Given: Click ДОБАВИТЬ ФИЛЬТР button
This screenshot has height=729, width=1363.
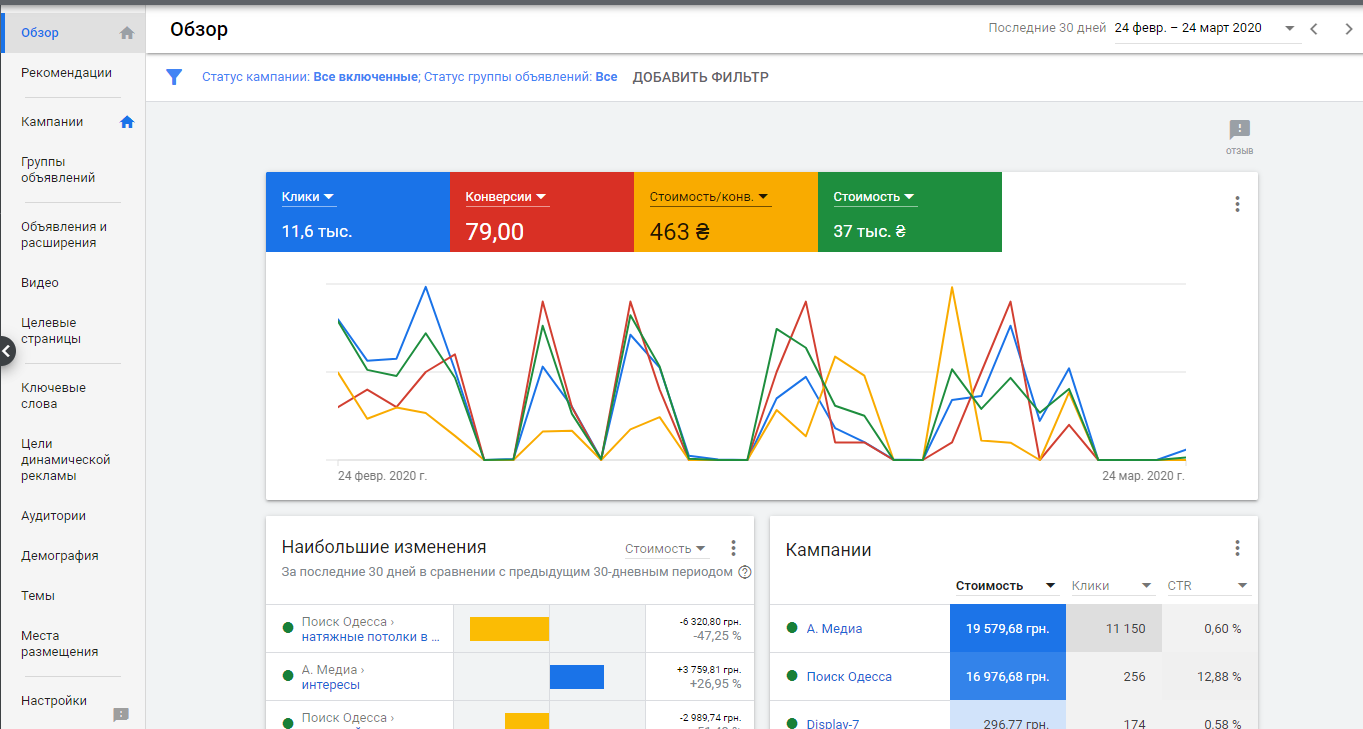Looking at the screenshot, I should coord(700,77).
